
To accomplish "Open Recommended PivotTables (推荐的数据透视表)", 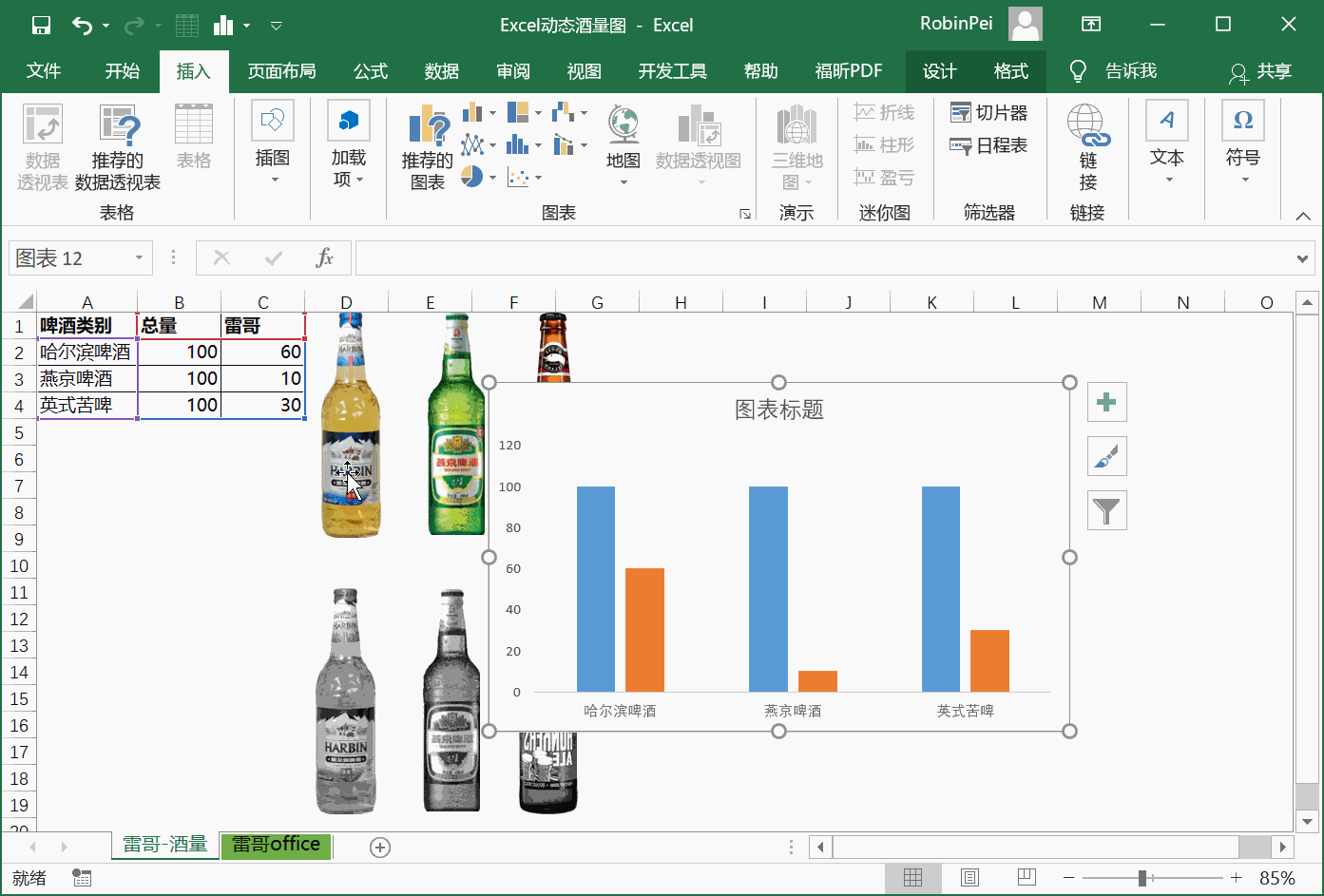I will 118,147.
